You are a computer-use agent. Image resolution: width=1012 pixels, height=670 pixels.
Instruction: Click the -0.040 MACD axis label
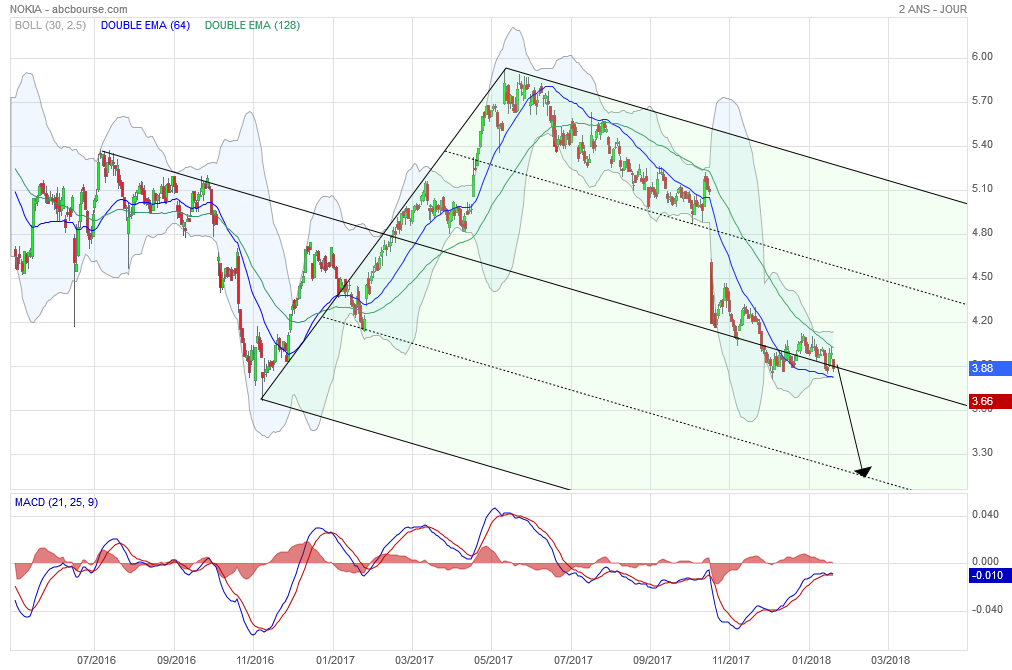(x=986, y=609)
